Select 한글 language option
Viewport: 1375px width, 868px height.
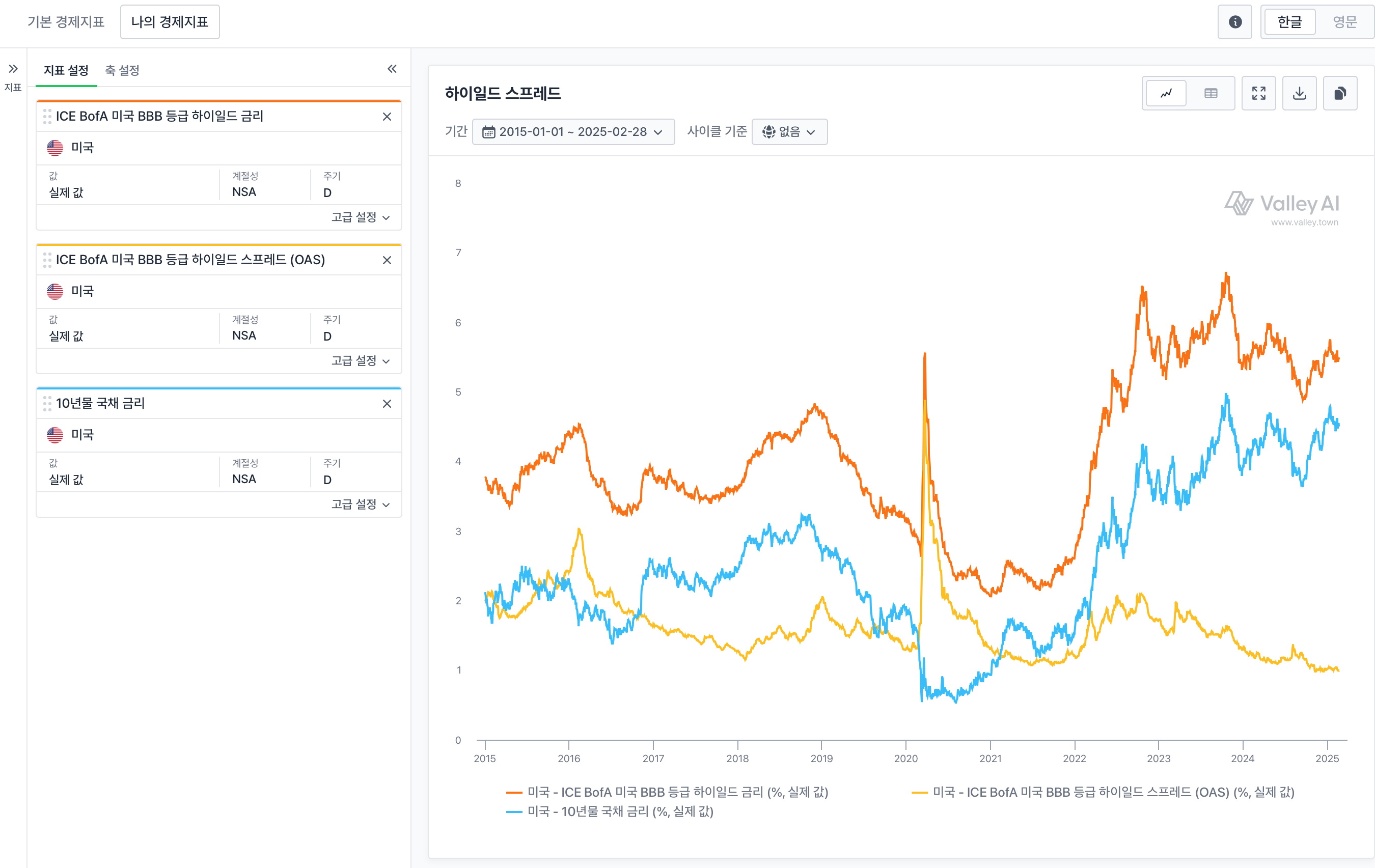pyautogui.click(x=1289, y=22)
